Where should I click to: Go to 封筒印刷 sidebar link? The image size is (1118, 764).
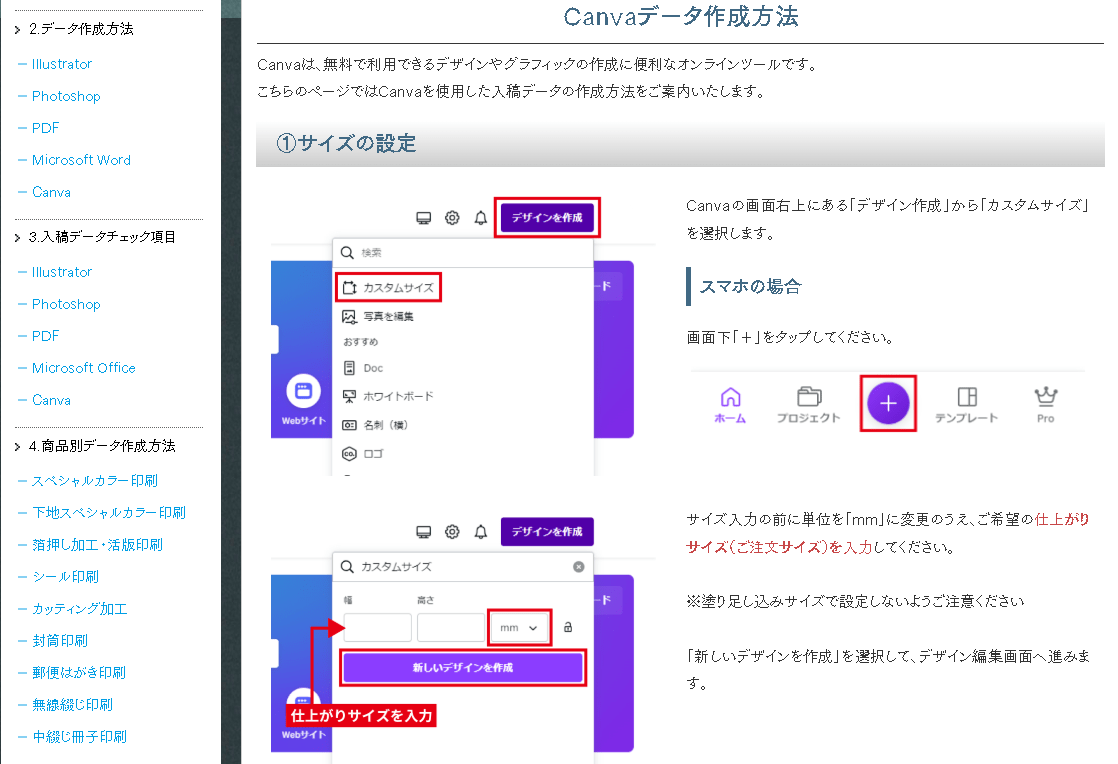tap(60, 641)
